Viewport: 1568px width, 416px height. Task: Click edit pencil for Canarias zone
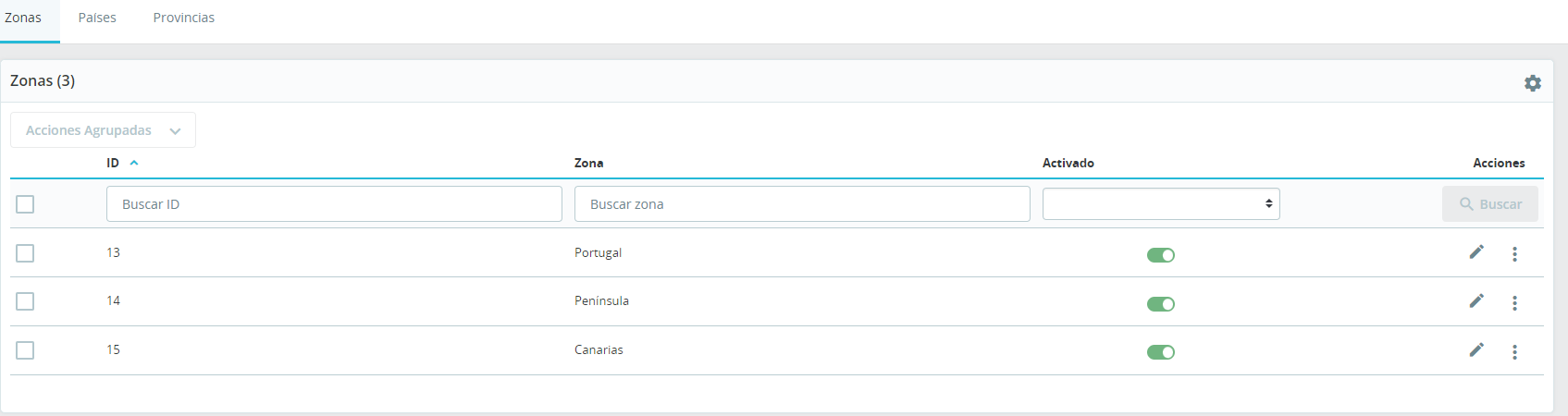tap(1476, 349)
